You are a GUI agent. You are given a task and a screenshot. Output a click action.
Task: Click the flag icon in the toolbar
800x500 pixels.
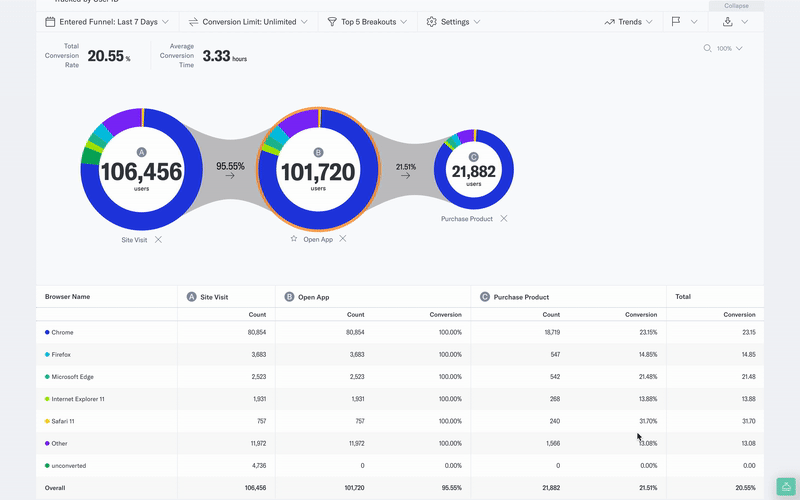pyautogui.click(x=676, y=22)
